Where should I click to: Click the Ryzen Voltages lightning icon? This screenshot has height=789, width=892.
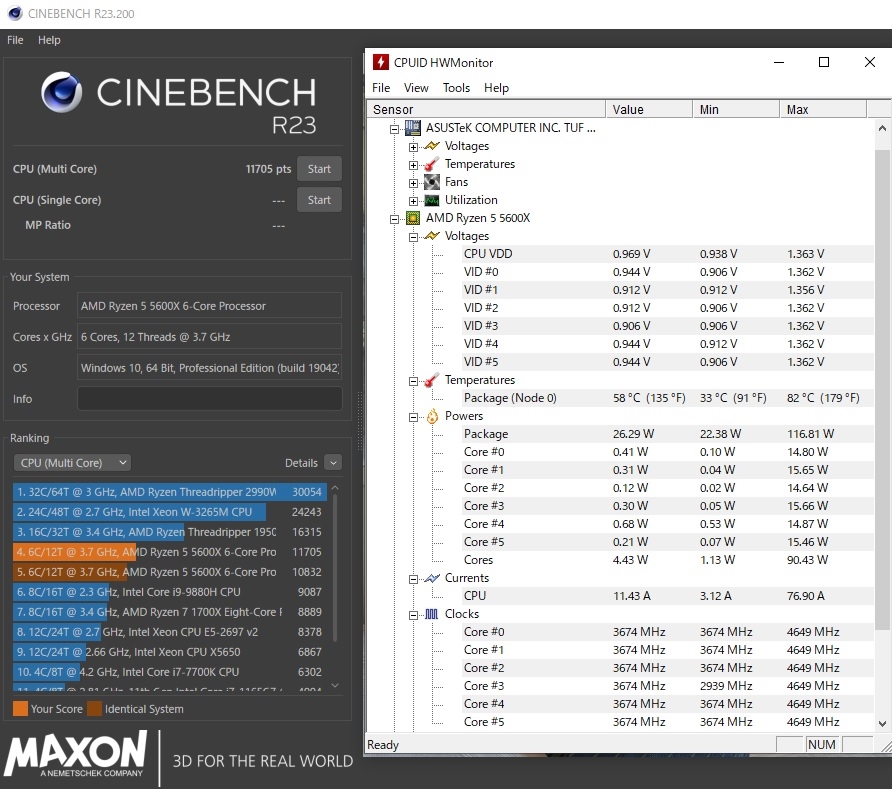(432, 236)
